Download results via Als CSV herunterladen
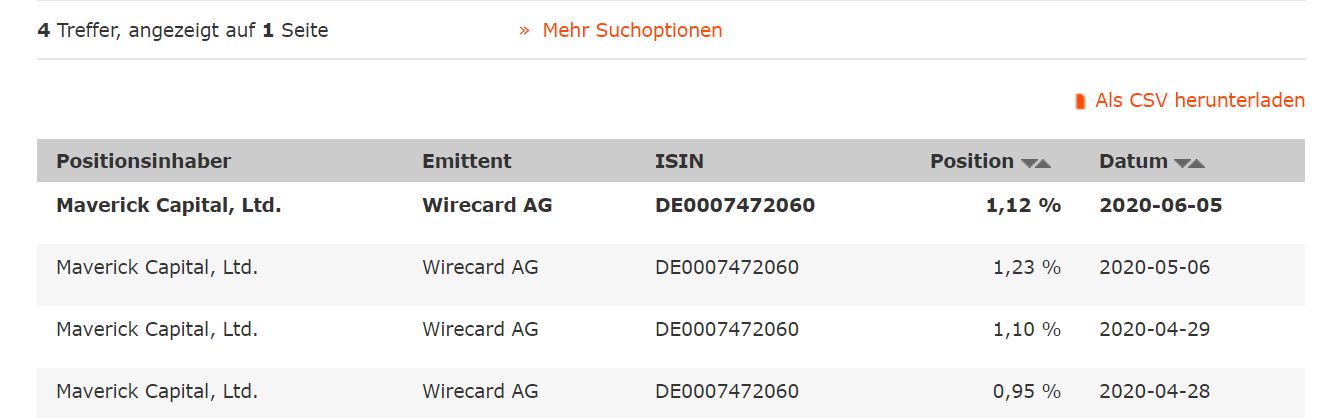 click(1200, 100)
